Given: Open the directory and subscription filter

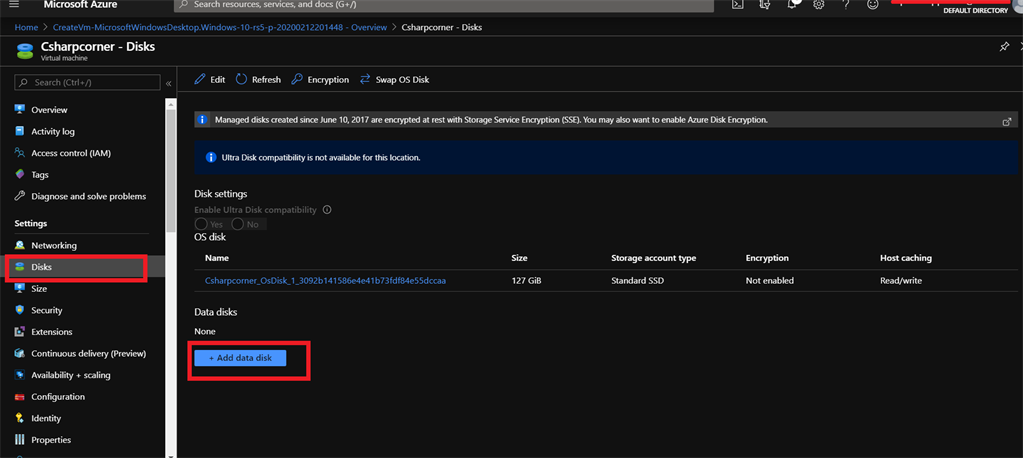Looking at the screenshot, I should pyautogui.click(x=767, y=4).
